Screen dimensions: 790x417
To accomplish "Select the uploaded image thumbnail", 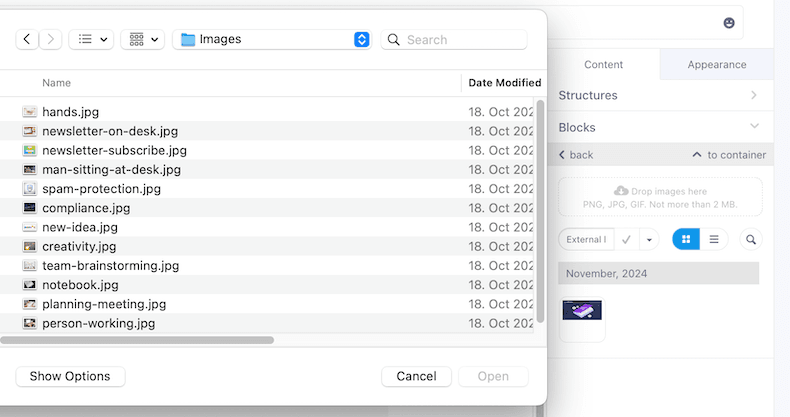I will click(x=582, y=319).
